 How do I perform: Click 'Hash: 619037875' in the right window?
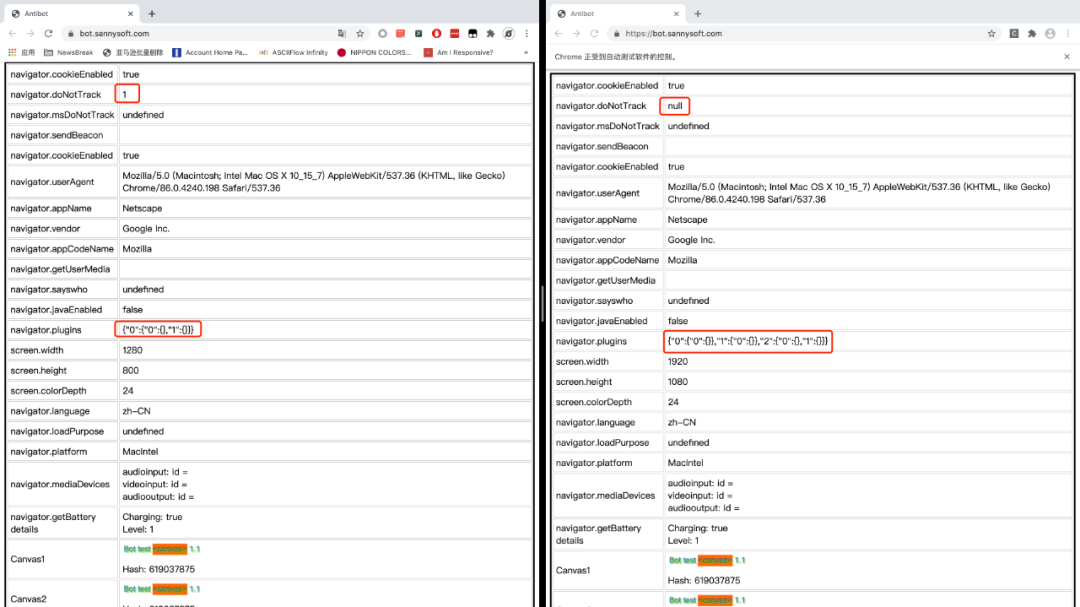tap(704, 580)
